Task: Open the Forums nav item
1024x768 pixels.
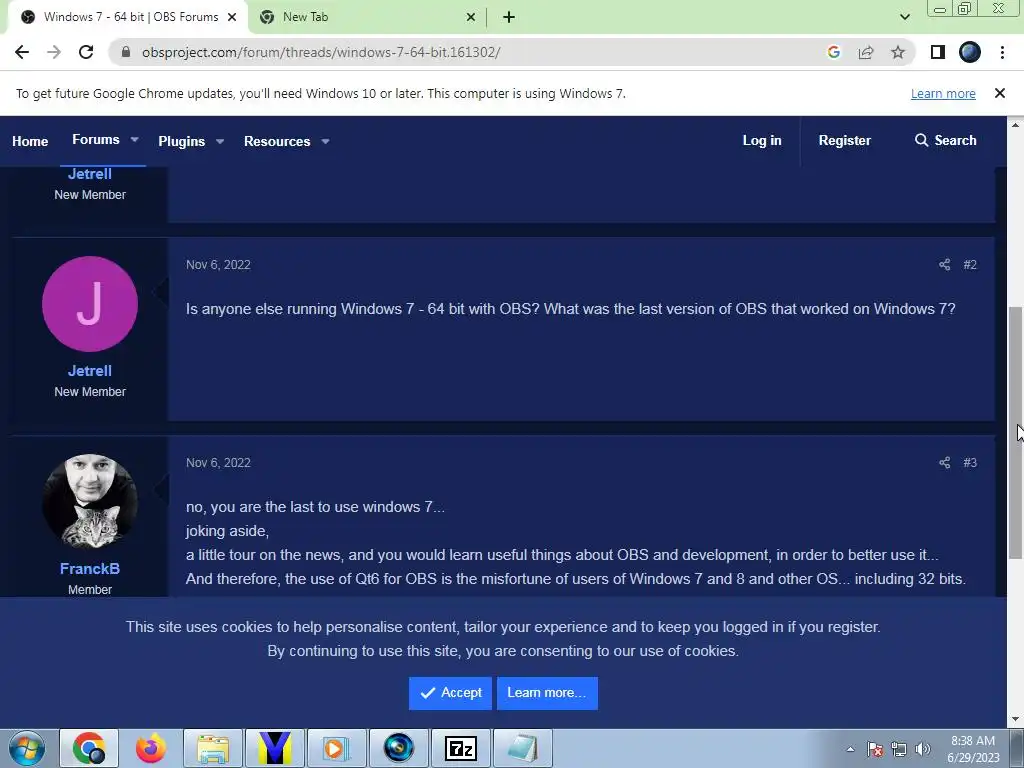Action: click(x=95, y=140)
